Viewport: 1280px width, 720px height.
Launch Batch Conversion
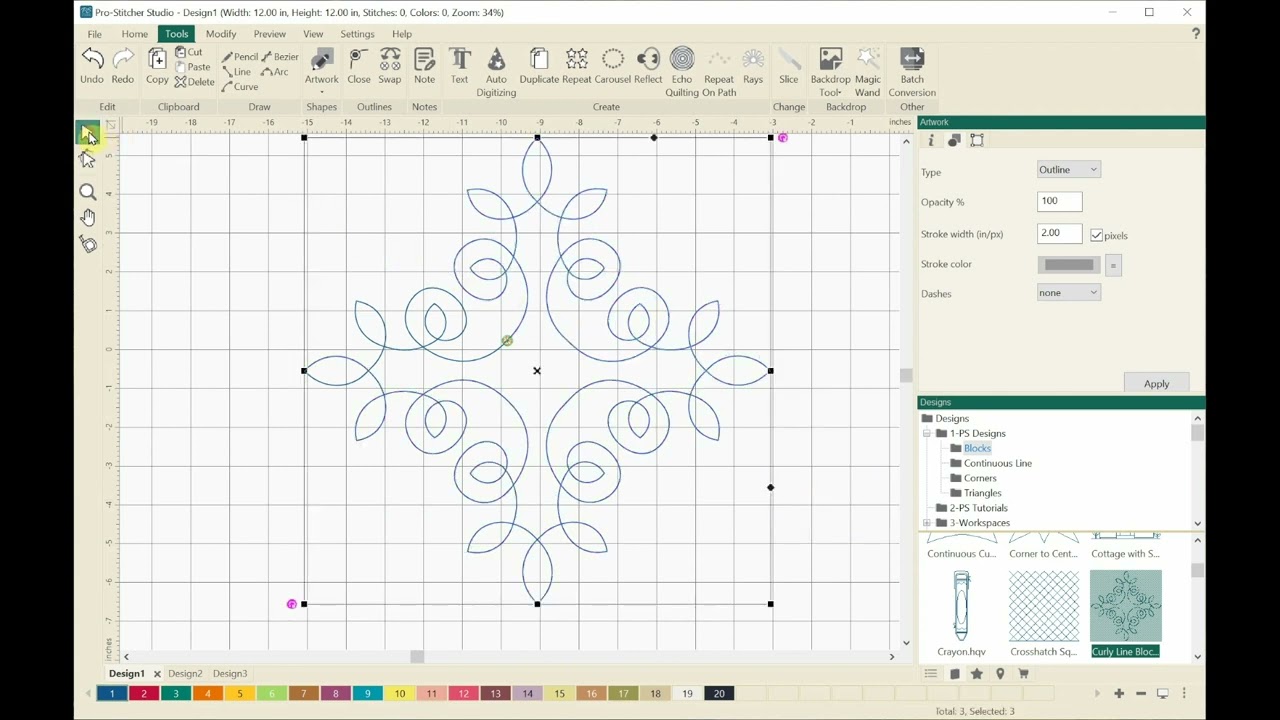coord(912,72)
